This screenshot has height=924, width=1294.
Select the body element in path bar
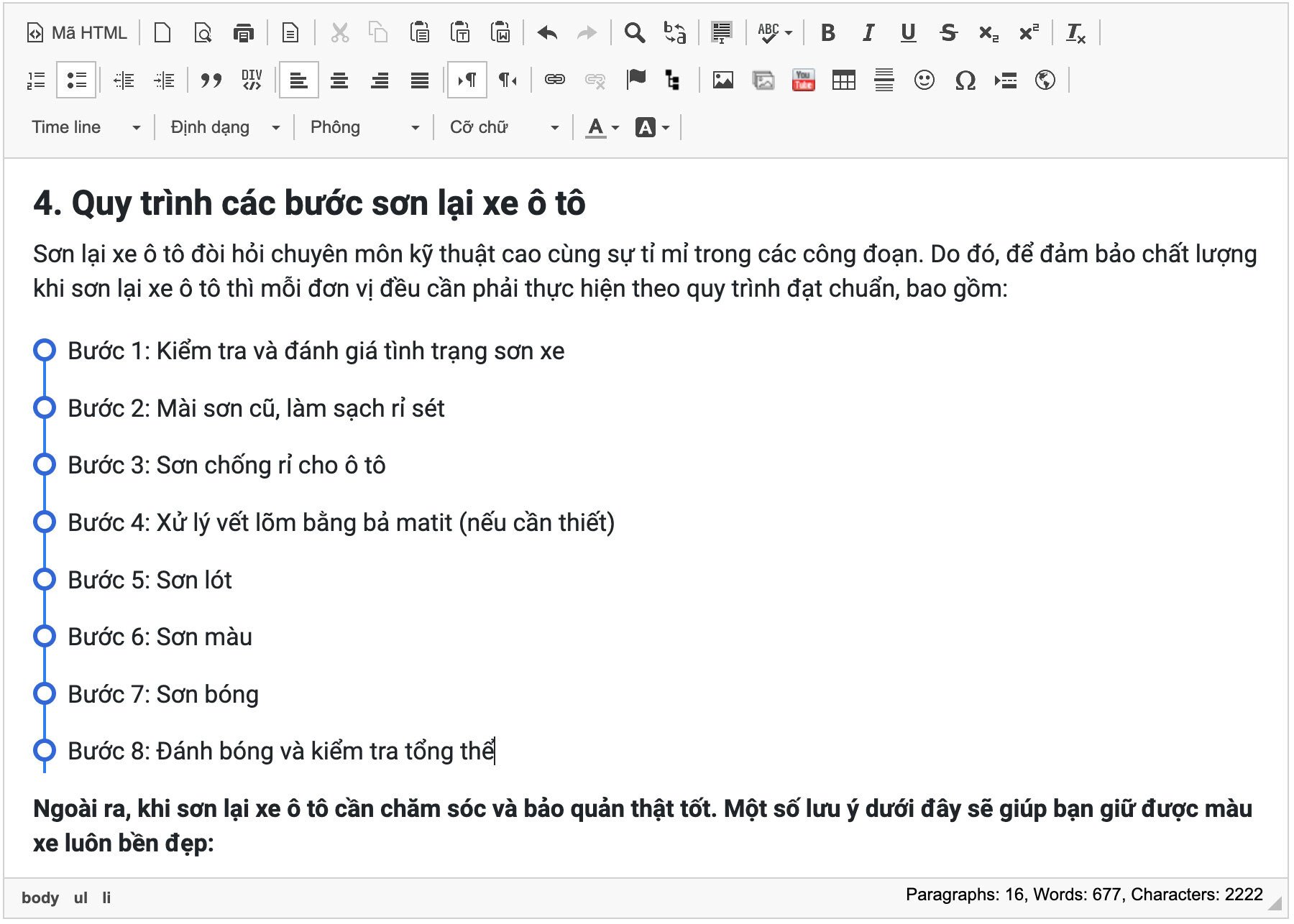[40, 897]
